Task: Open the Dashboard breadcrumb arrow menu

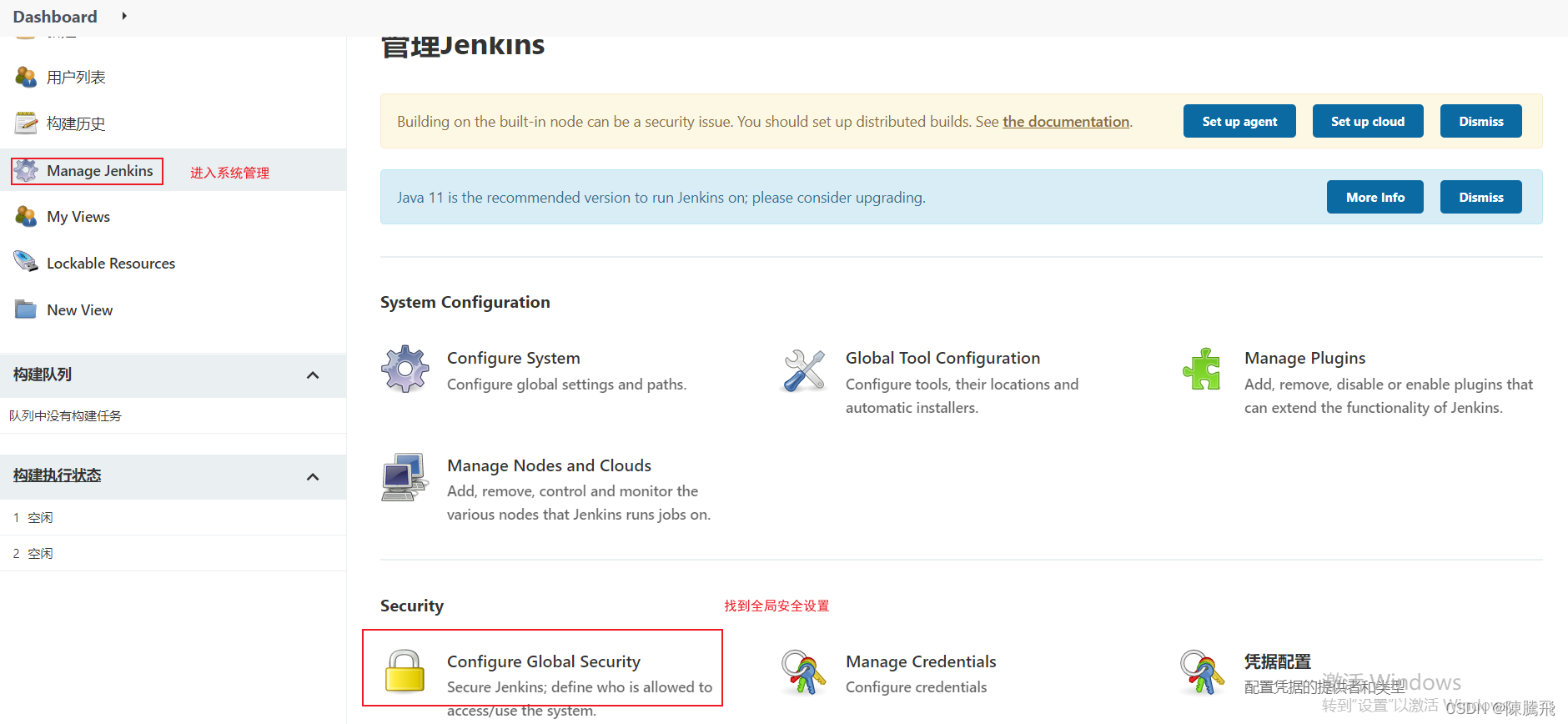Action: (x=124, y=16)
